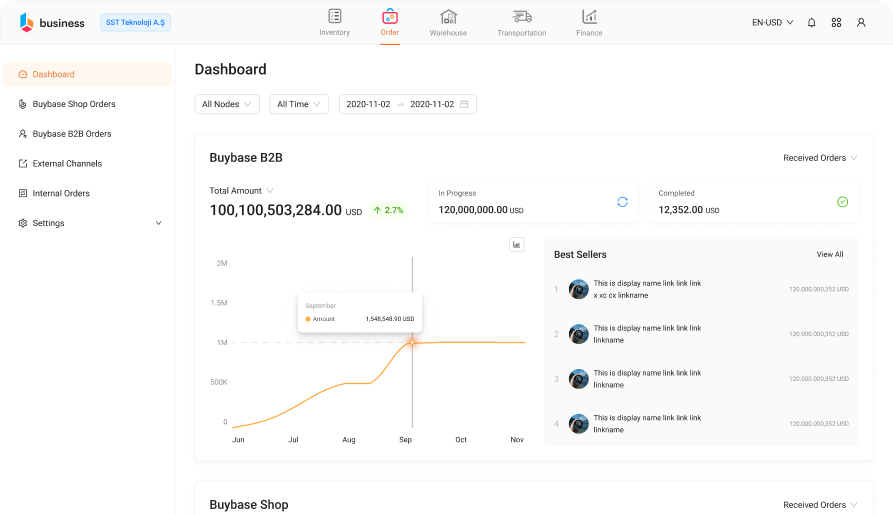This screenshot has width=893, height=515.
Task: Click the 1,548,548.90 USD tooltip value
Action: pos(390,319)
